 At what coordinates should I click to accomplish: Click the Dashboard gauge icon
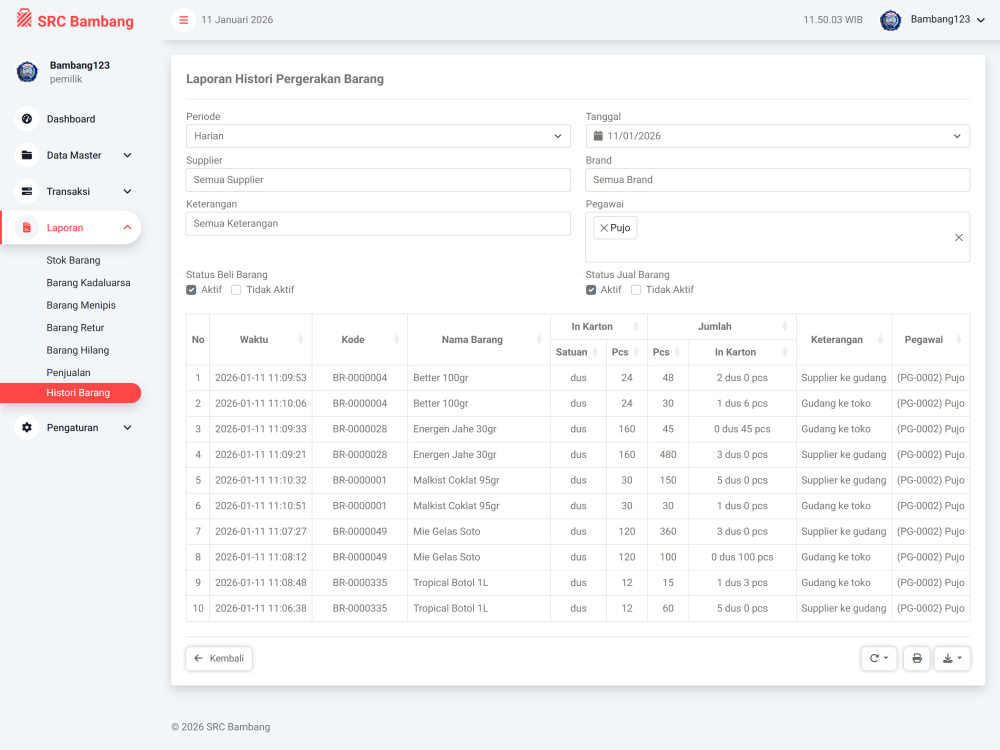tap(27, 119)
